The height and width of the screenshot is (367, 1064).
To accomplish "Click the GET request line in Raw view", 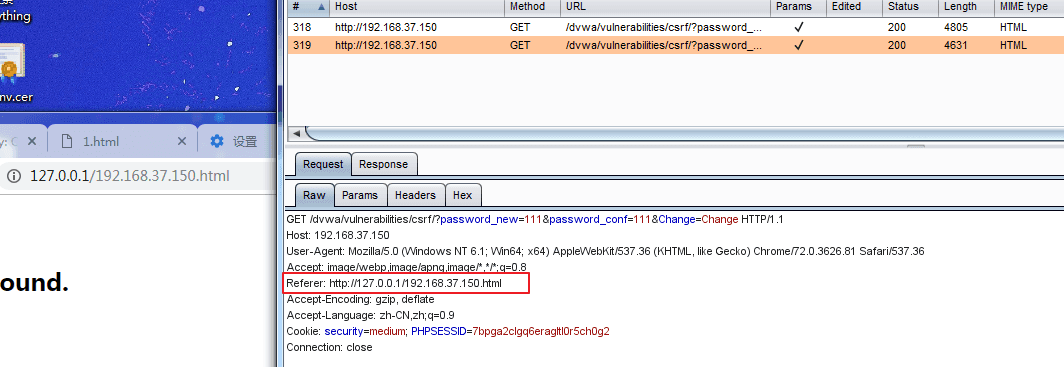I will [x=535, y=220].
